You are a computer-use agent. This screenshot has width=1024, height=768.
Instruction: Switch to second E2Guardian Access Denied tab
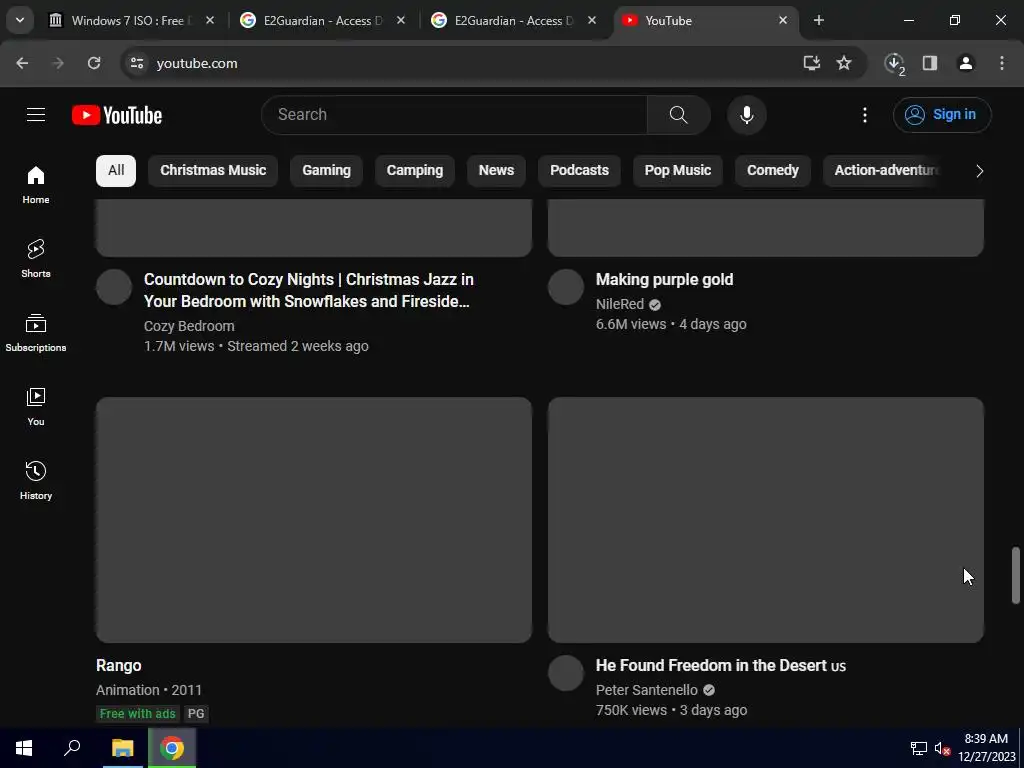[x=513, y=21]
